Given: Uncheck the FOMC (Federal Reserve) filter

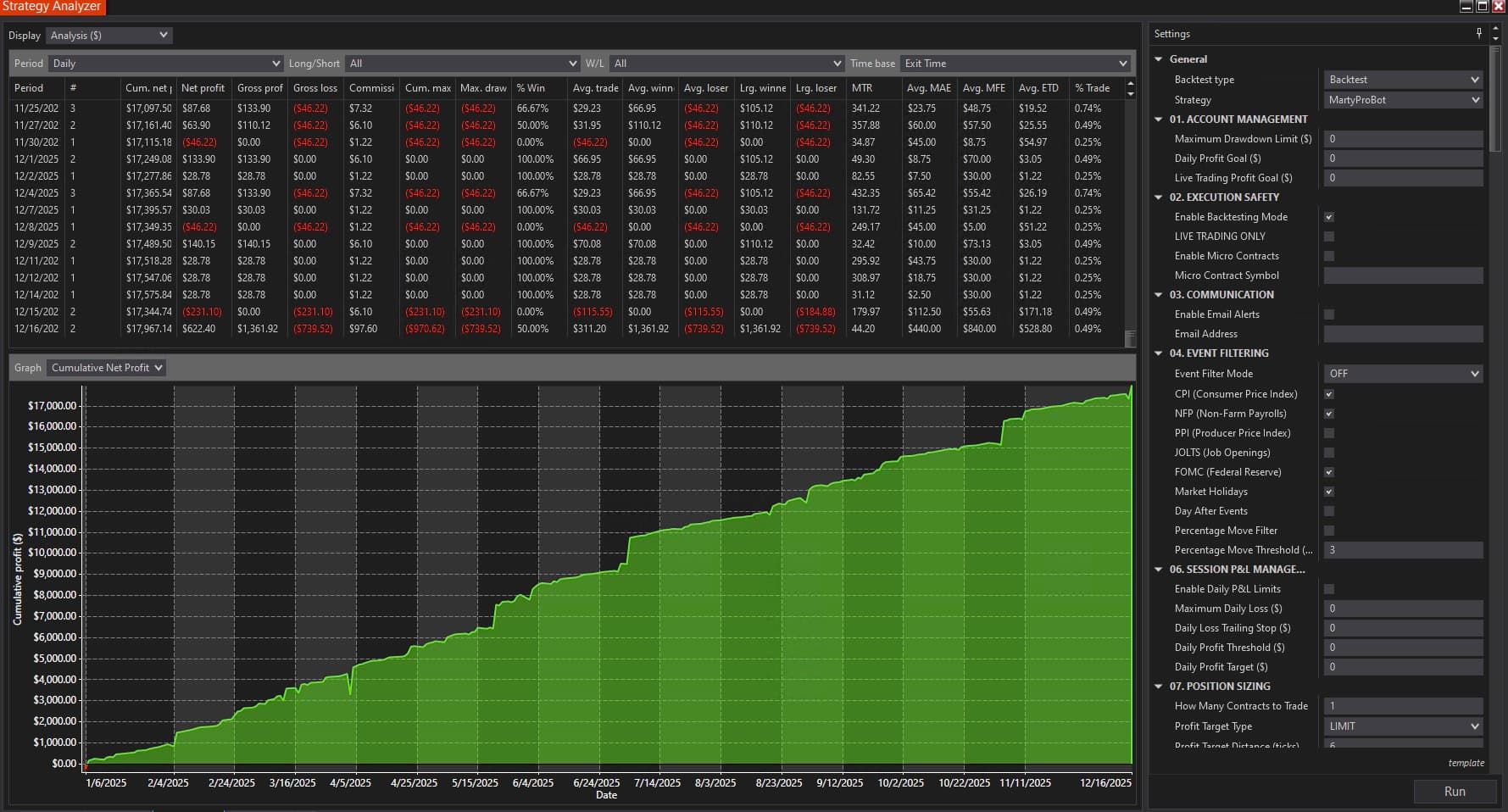Looking at the screenshot, I should (1328, 472).
